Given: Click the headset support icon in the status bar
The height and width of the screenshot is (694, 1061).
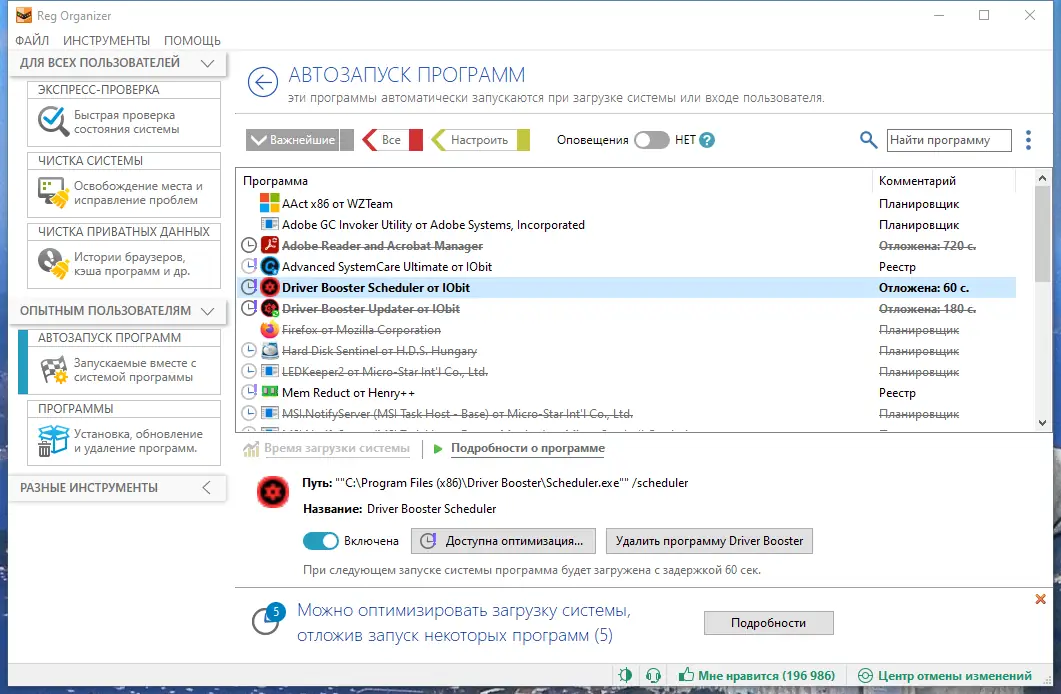Looking at the screenshot, I should (x=653, y=675).
